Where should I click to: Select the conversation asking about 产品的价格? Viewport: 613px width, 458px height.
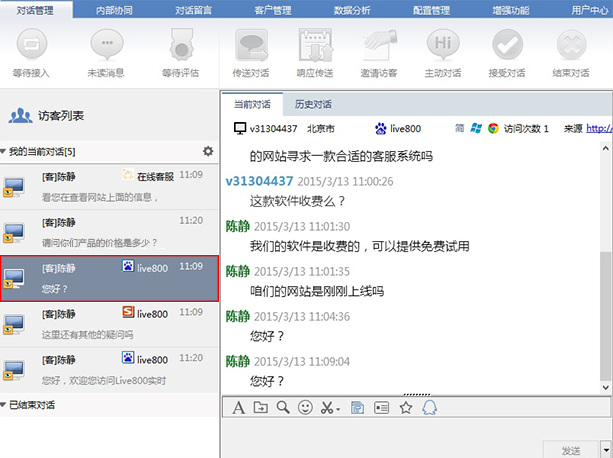110,231
